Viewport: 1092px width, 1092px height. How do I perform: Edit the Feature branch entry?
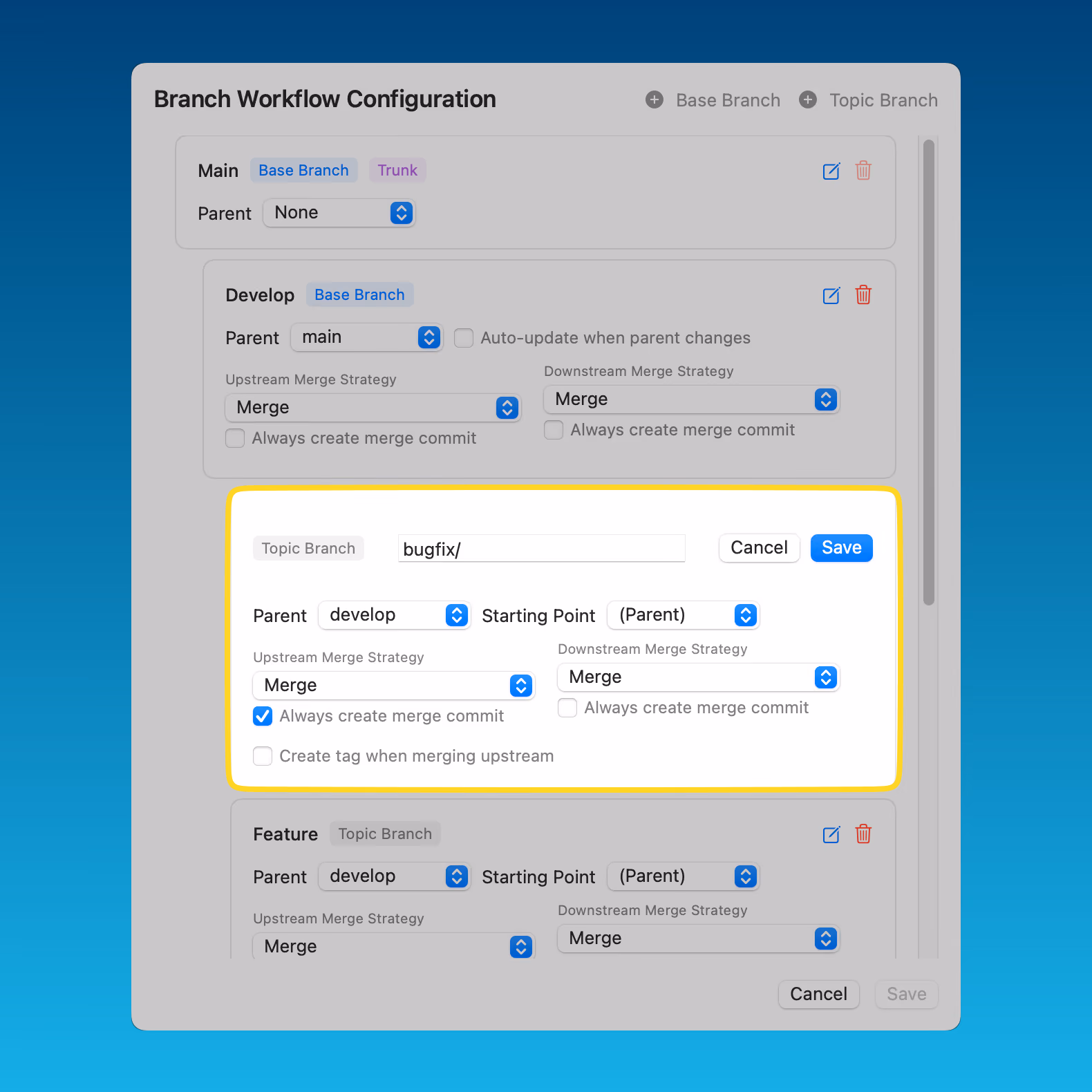[831, 834]
